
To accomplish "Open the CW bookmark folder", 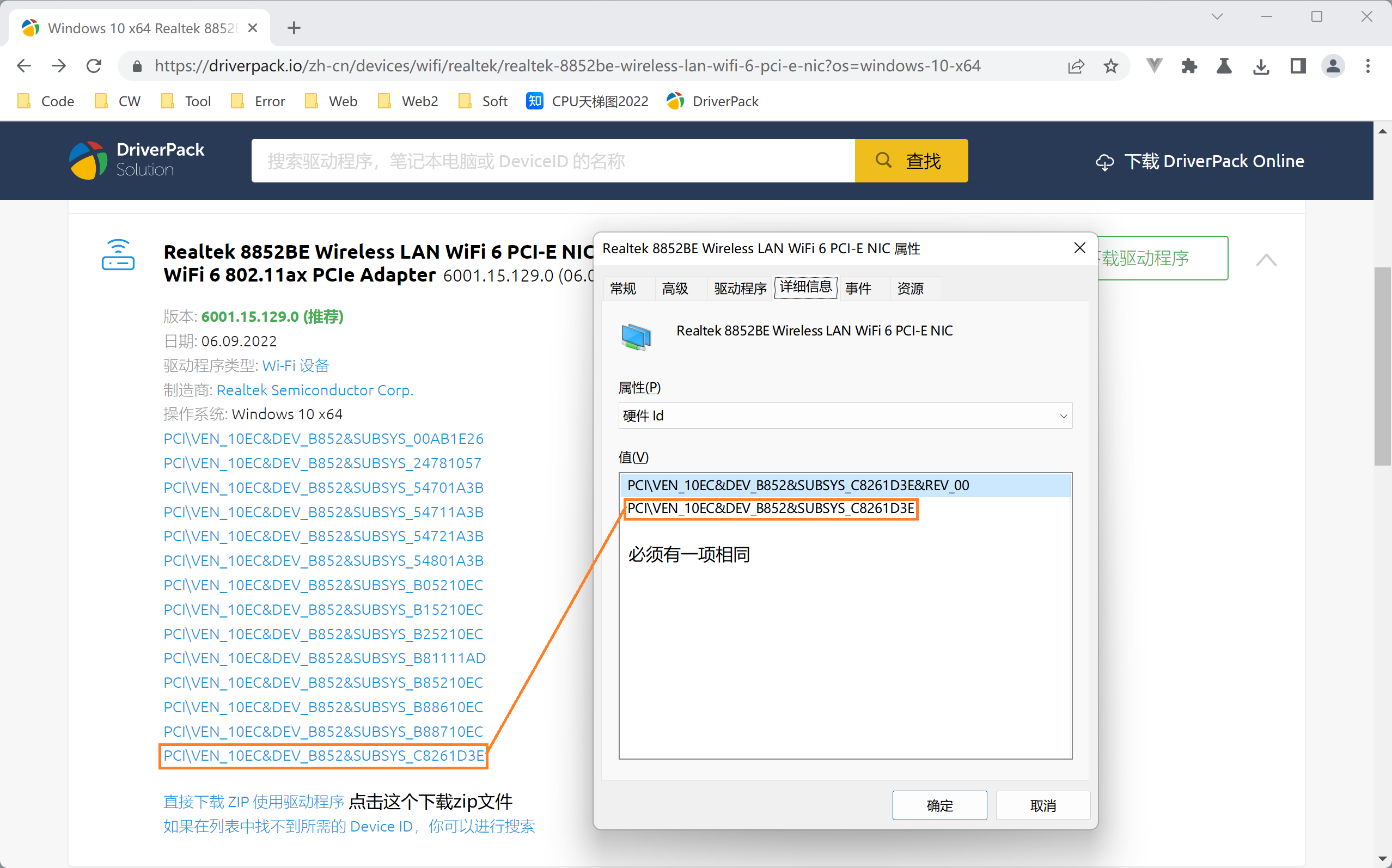I will 118,101.
